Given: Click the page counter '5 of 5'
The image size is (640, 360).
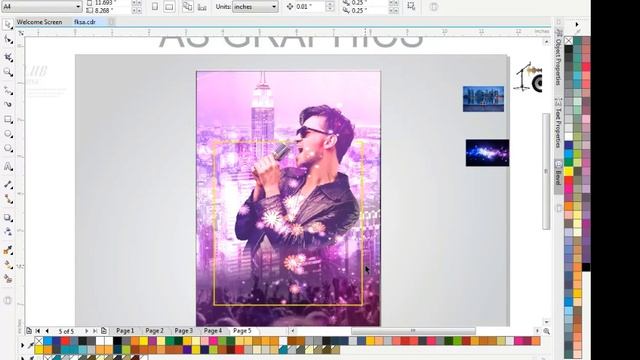Looking at the screenshot, I should pos(66,331).
